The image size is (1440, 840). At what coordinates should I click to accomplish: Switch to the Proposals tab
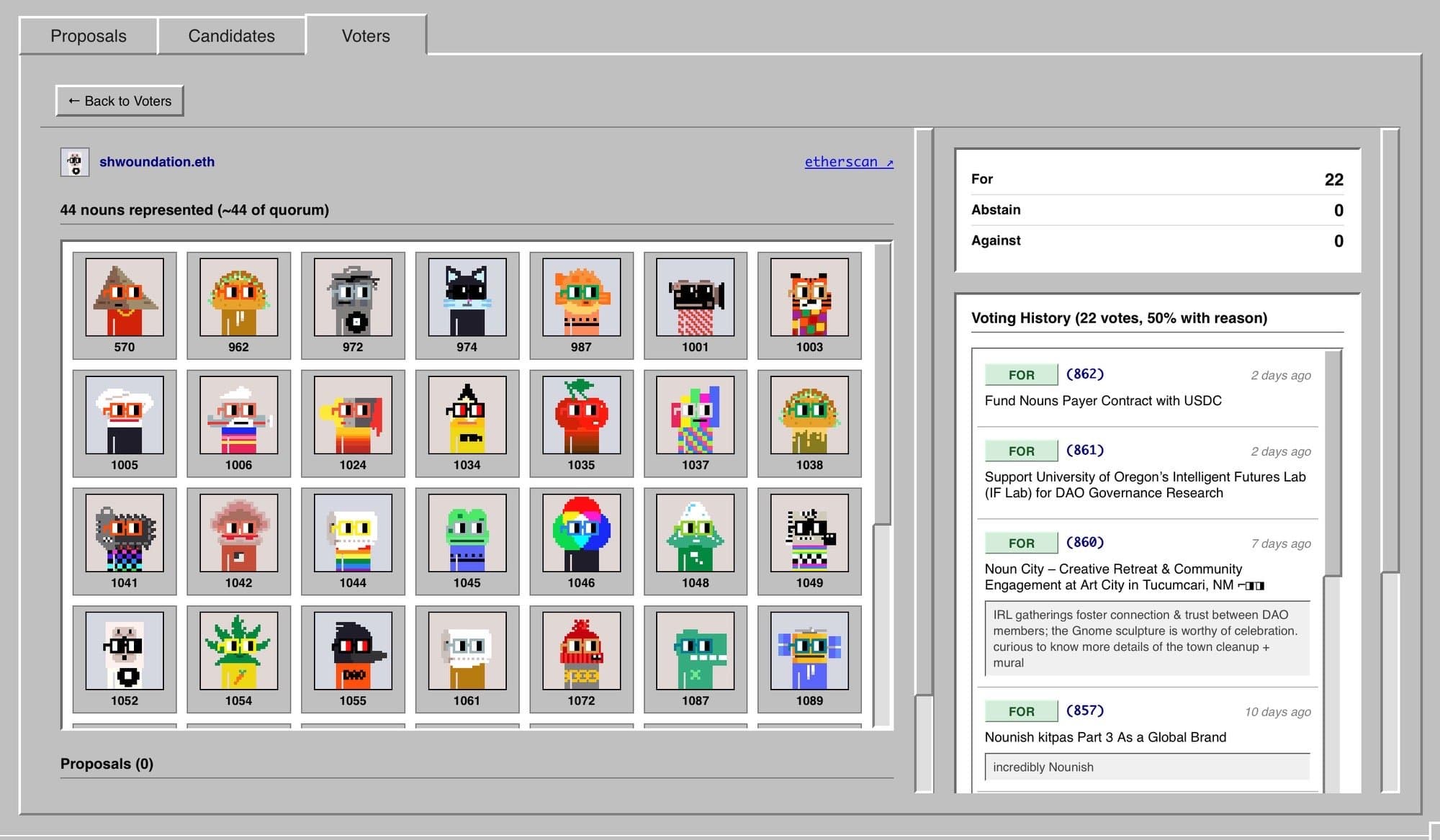(x=87, y=35)
